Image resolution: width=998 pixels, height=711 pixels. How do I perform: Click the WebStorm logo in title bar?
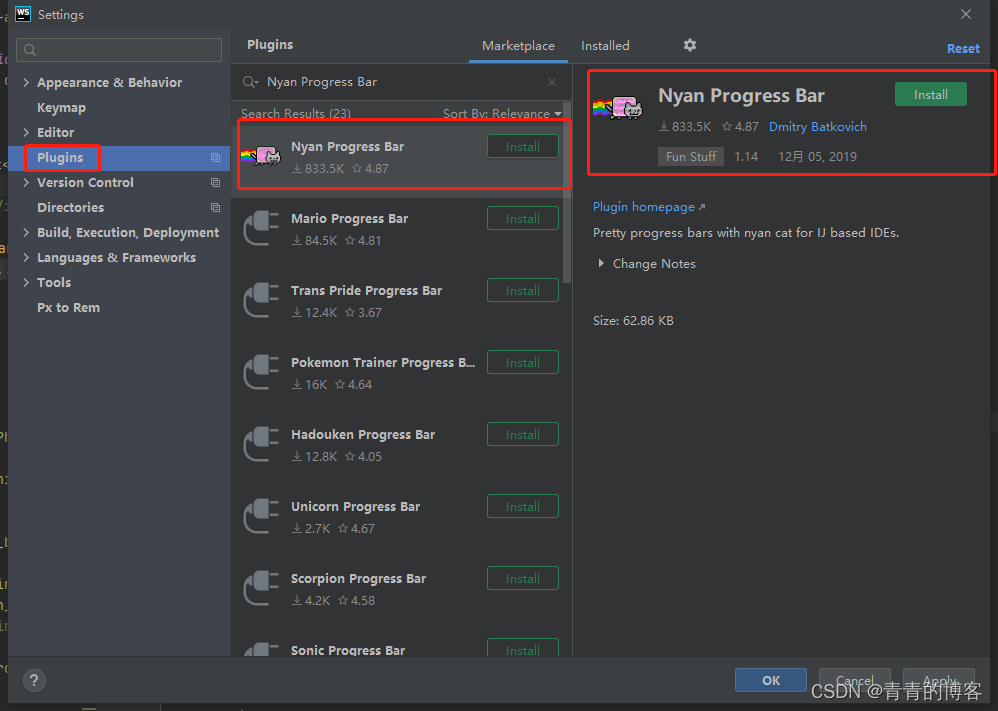tap(23, 14)
